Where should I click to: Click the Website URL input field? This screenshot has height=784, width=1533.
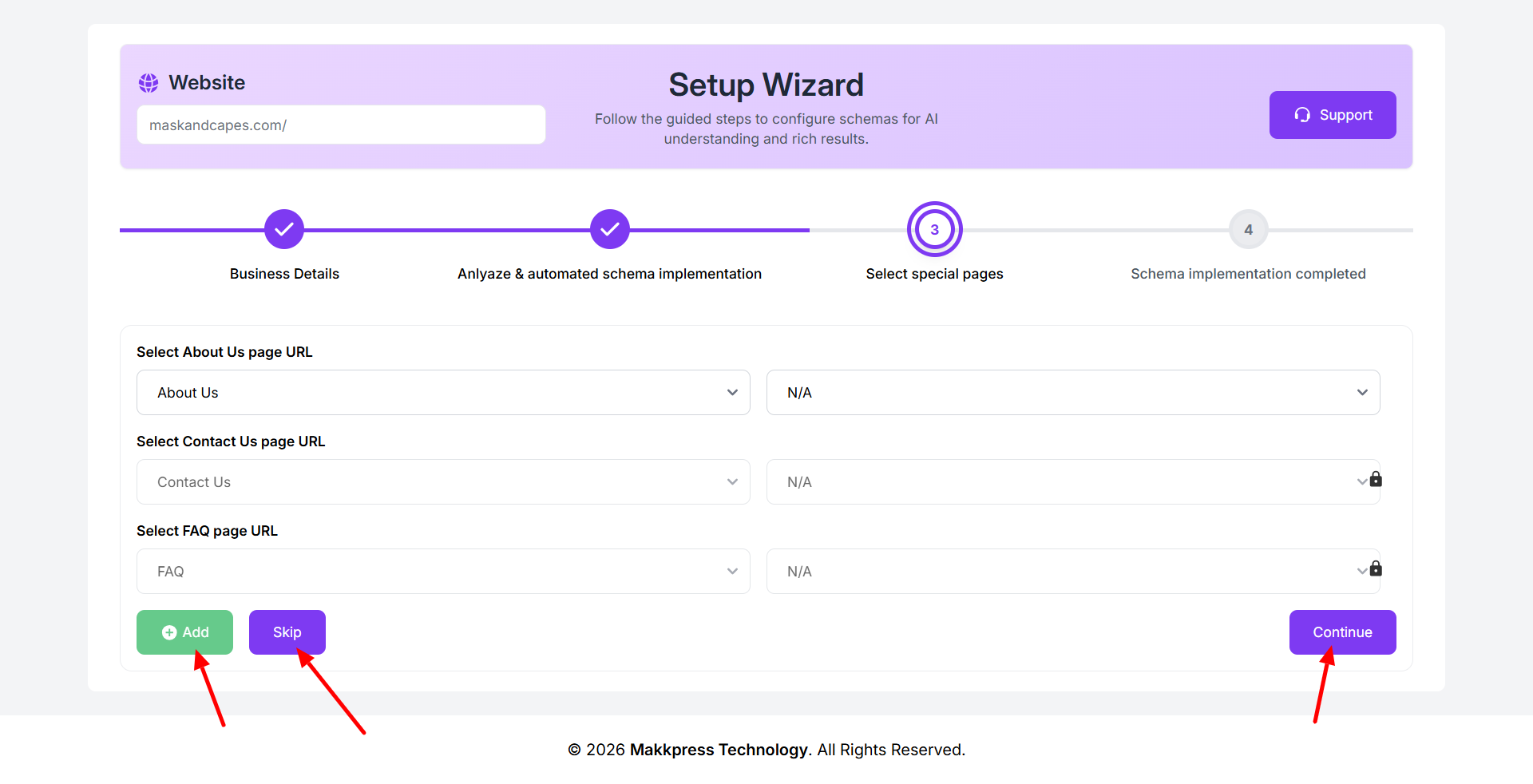[341, 125]
